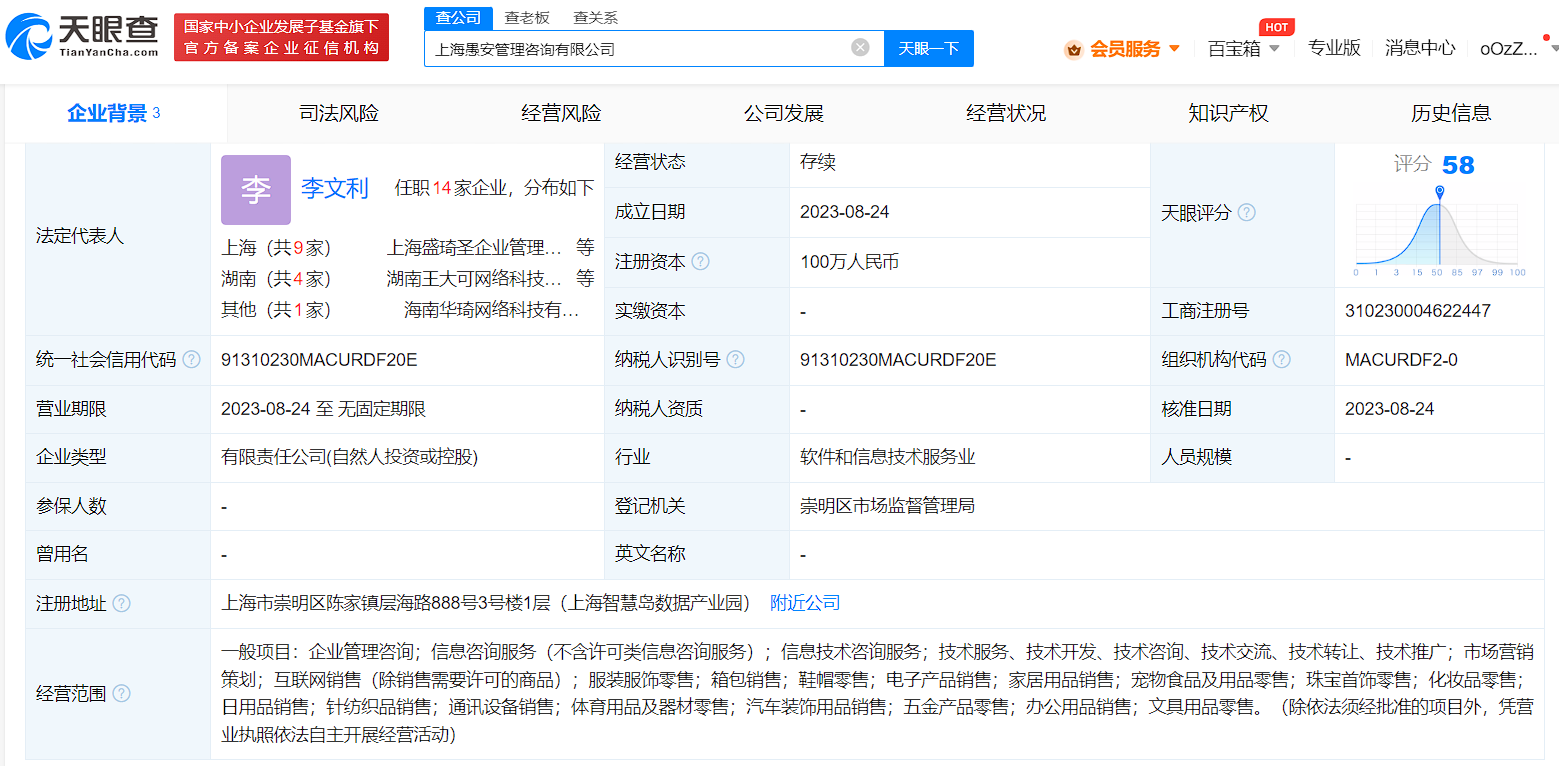Open the 专业版 link
1559x766 pixels.
[x=1334, y=48]
